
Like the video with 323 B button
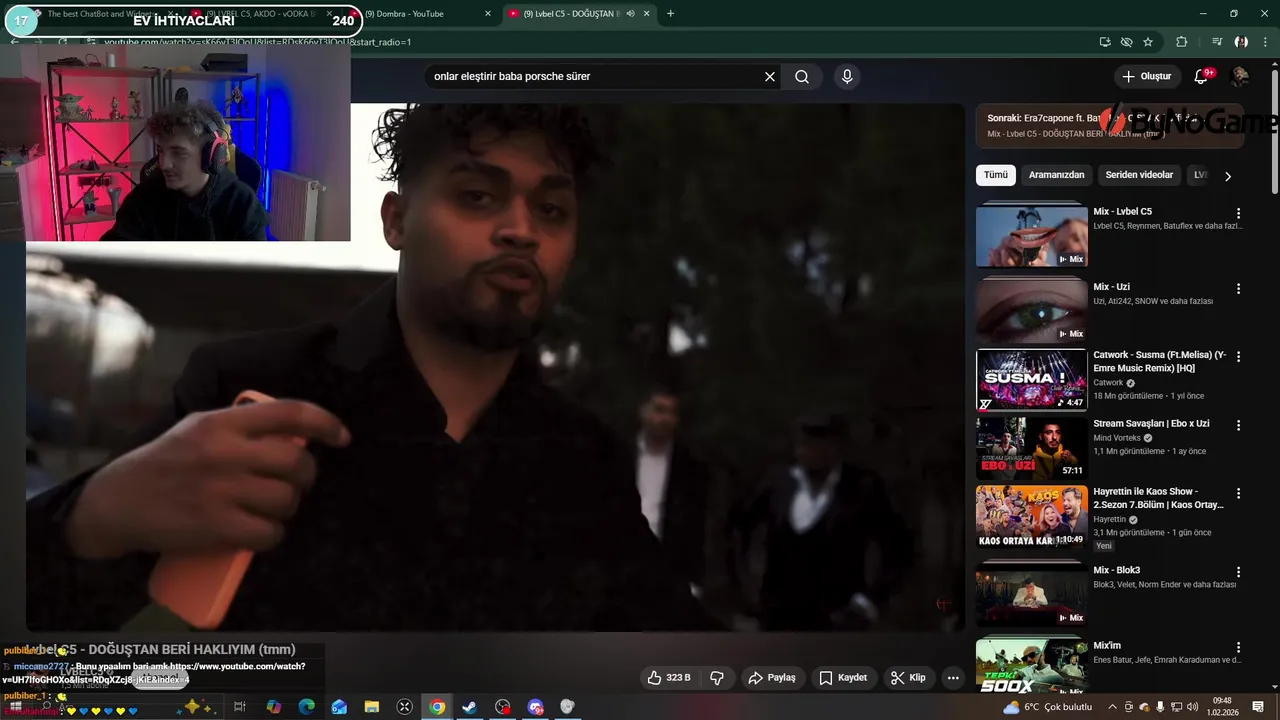670,678
